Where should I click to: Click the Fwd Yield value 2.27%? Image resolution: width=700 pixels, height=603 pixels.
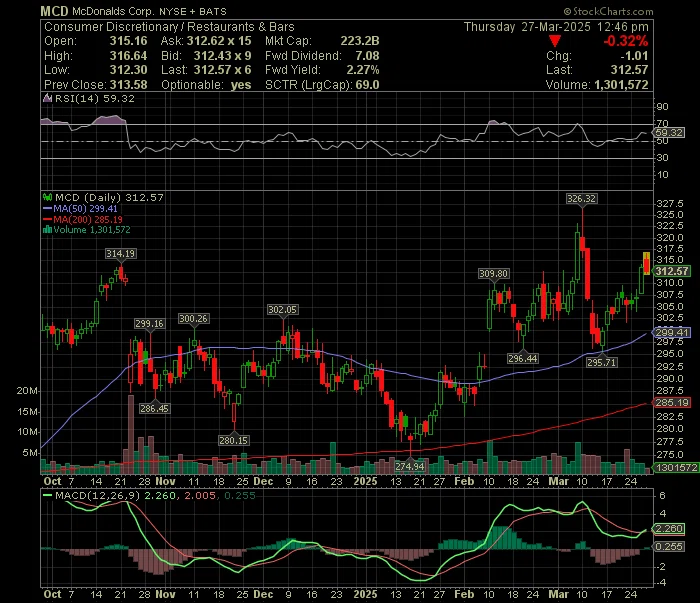point(363,70)
